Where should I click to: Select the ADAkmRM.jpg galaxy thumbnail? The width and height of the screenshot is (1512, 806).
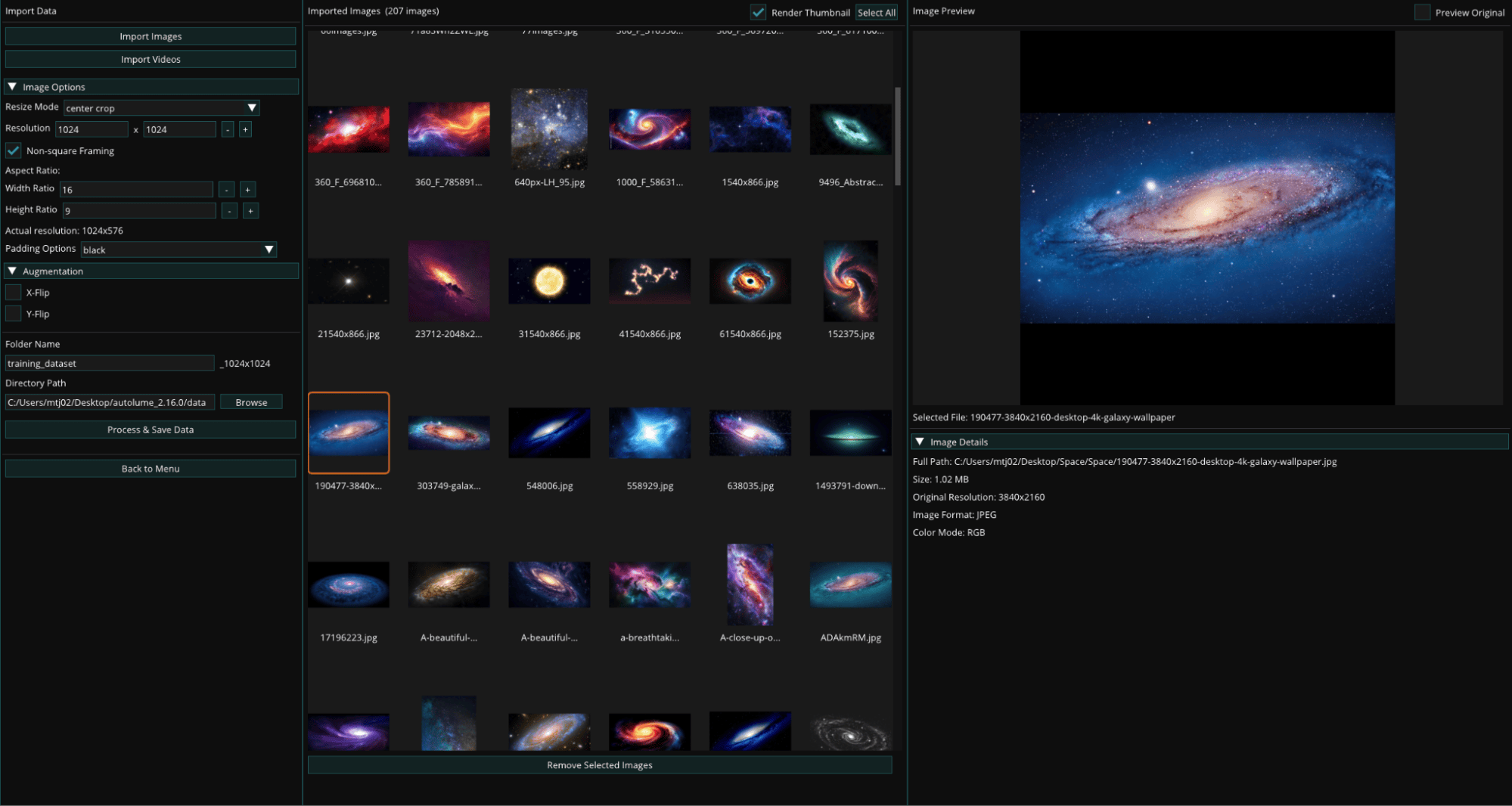(850, 585)
